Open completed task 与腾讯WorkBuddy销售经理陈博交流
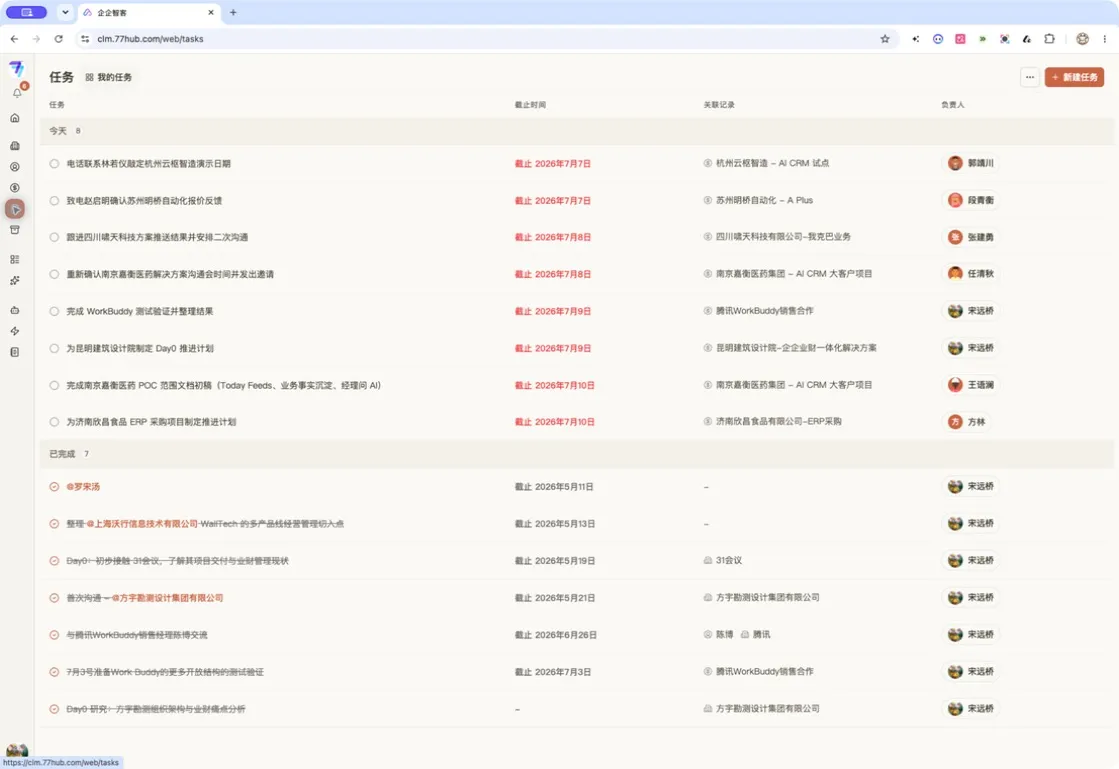The width and height of the screenshot is (1119, 769). [137, 635]
